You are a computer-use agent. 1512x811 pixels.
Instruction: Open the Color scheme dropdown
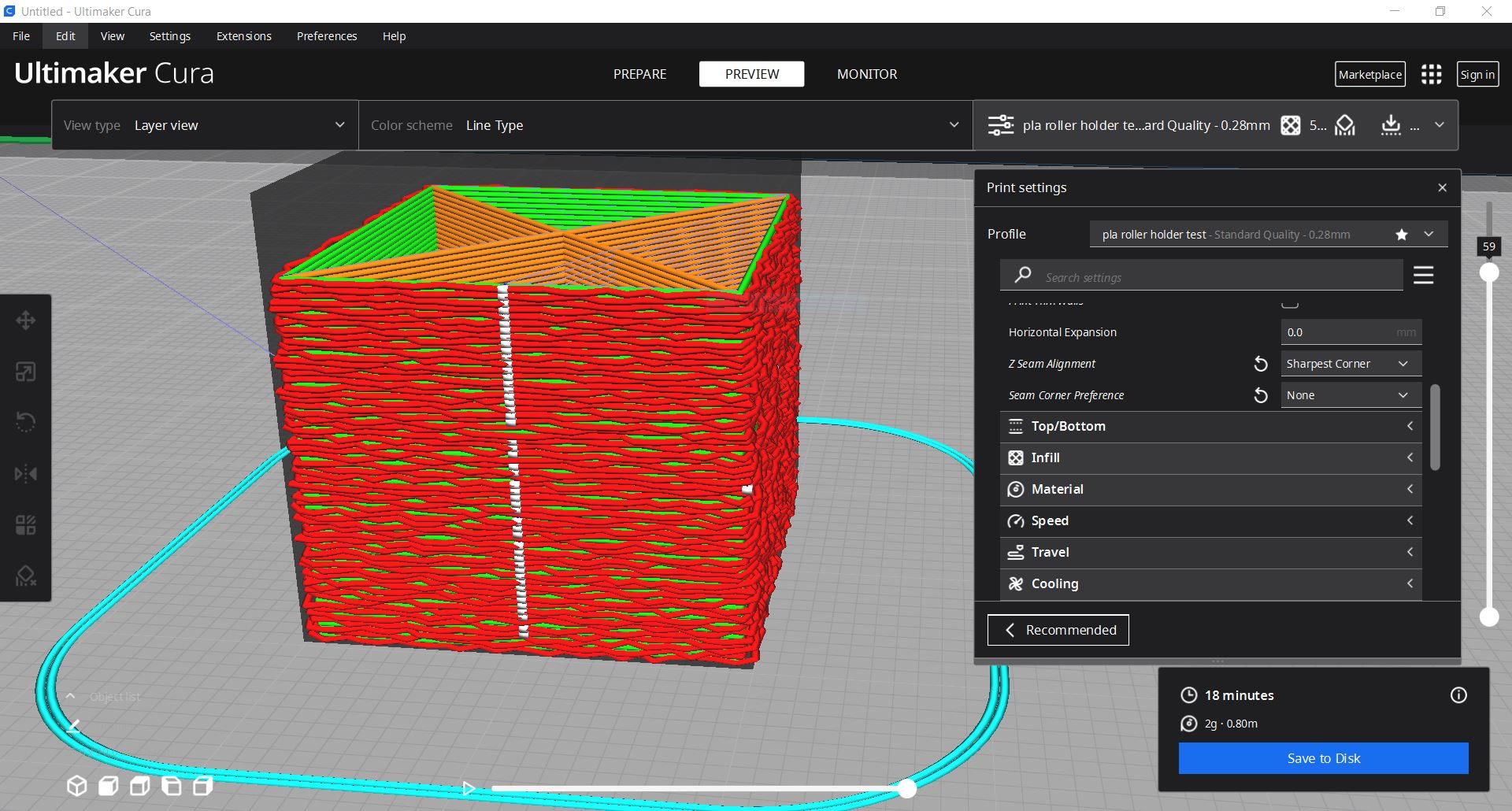click(x=665, y=125)
